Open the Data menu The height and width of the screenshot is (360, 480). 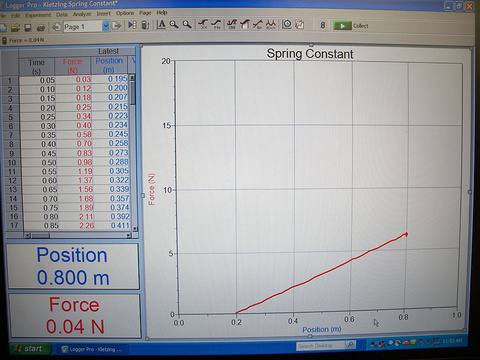click(x=62, y=15)
